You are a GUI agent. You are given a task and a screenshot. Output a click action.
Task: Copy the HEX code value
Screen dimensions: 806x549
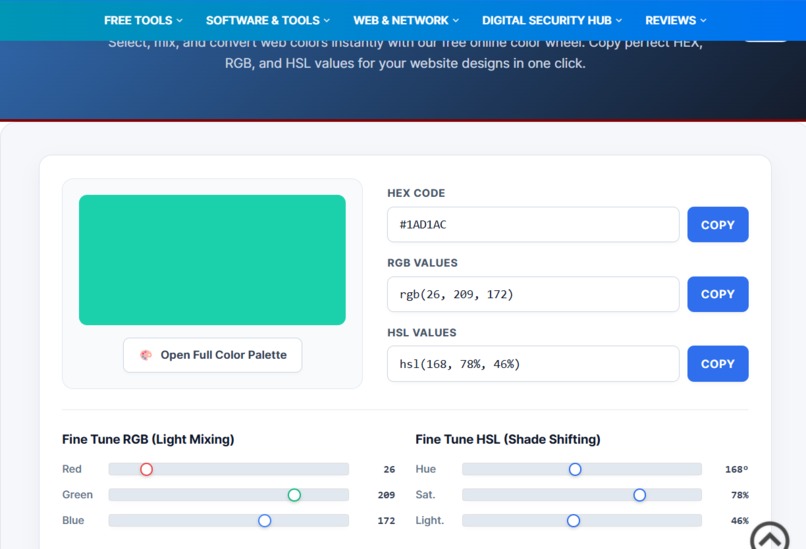pos(718,225)
